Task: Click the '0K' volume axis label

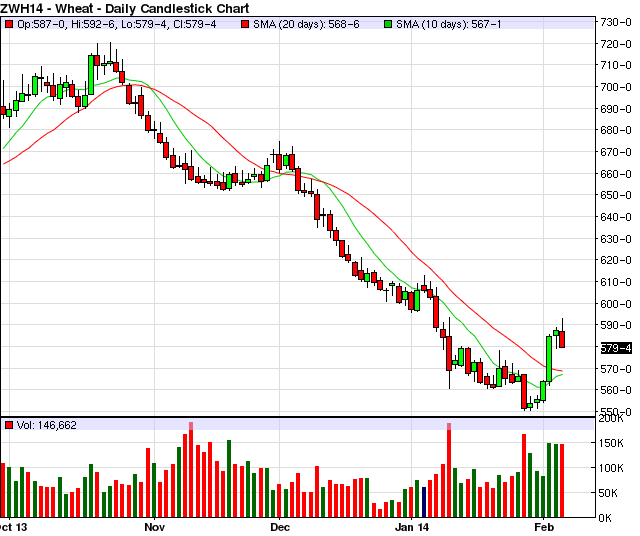Action: 605,518
